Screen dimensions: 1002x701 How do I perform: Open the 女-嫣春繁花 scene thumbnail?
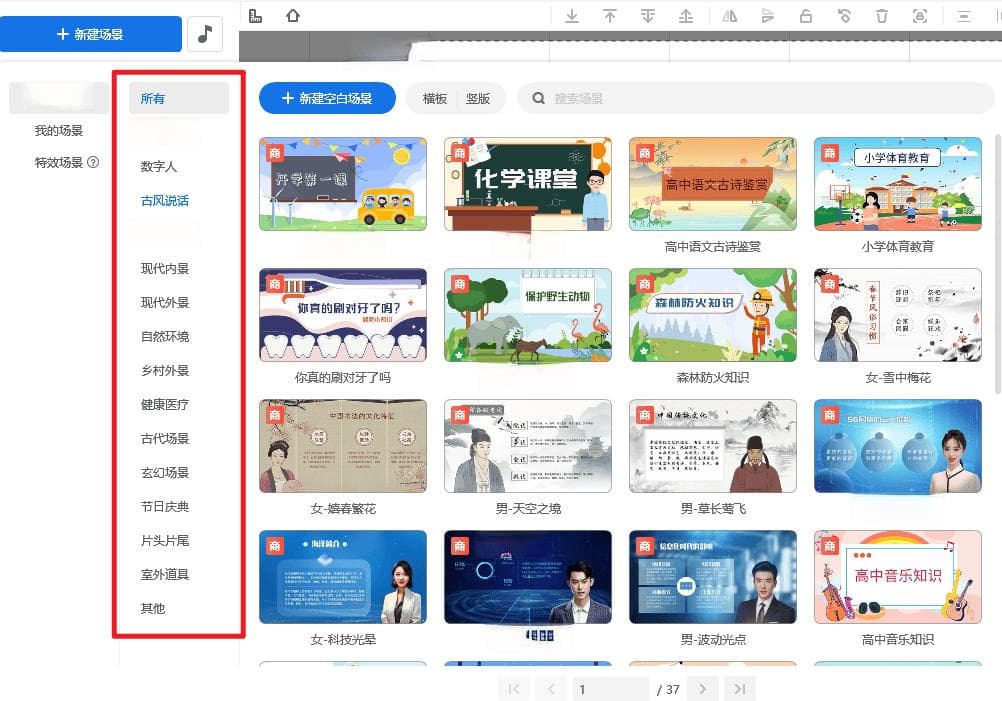tap(343, 446)
